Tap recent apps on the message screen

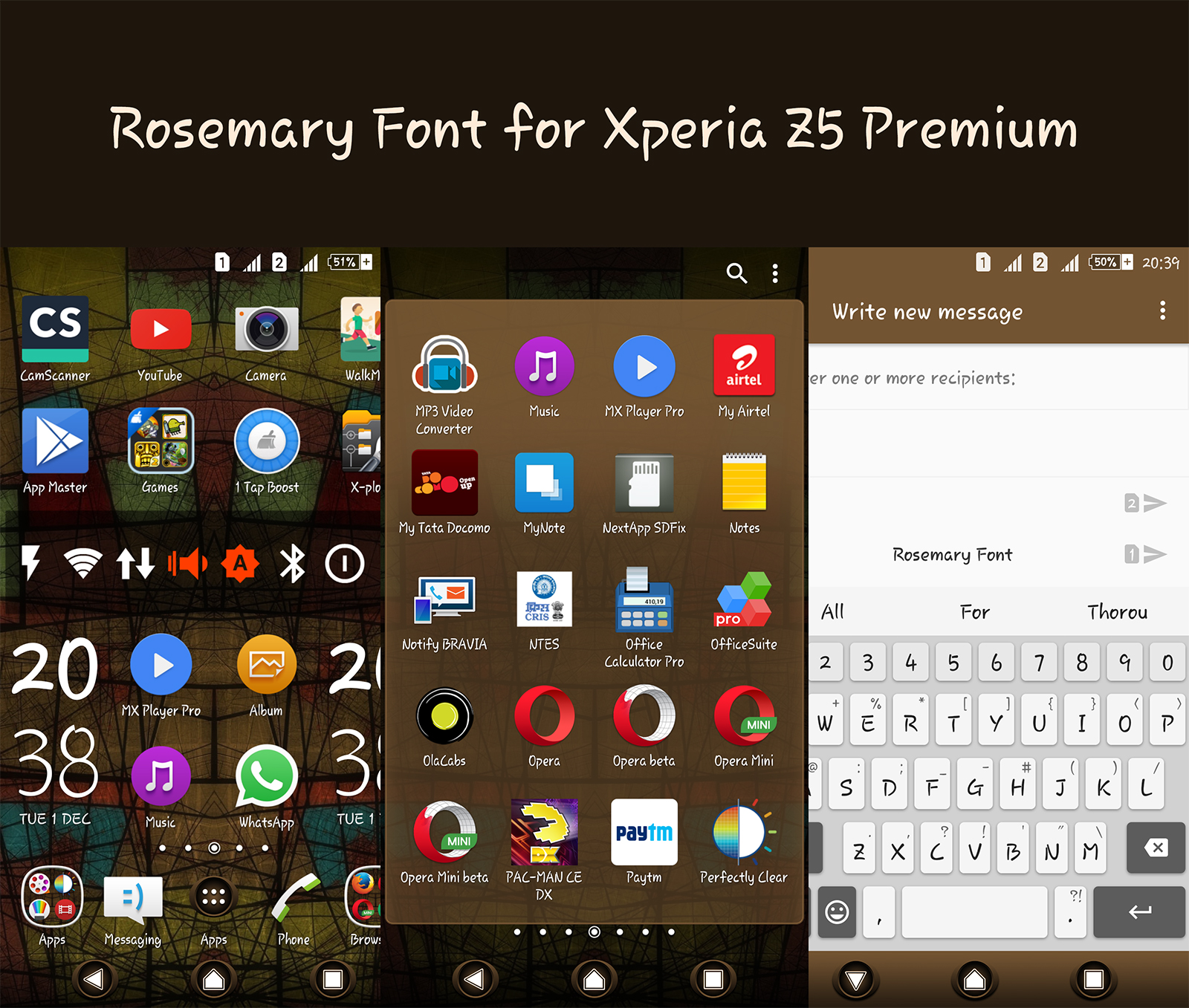(1093, 980)
